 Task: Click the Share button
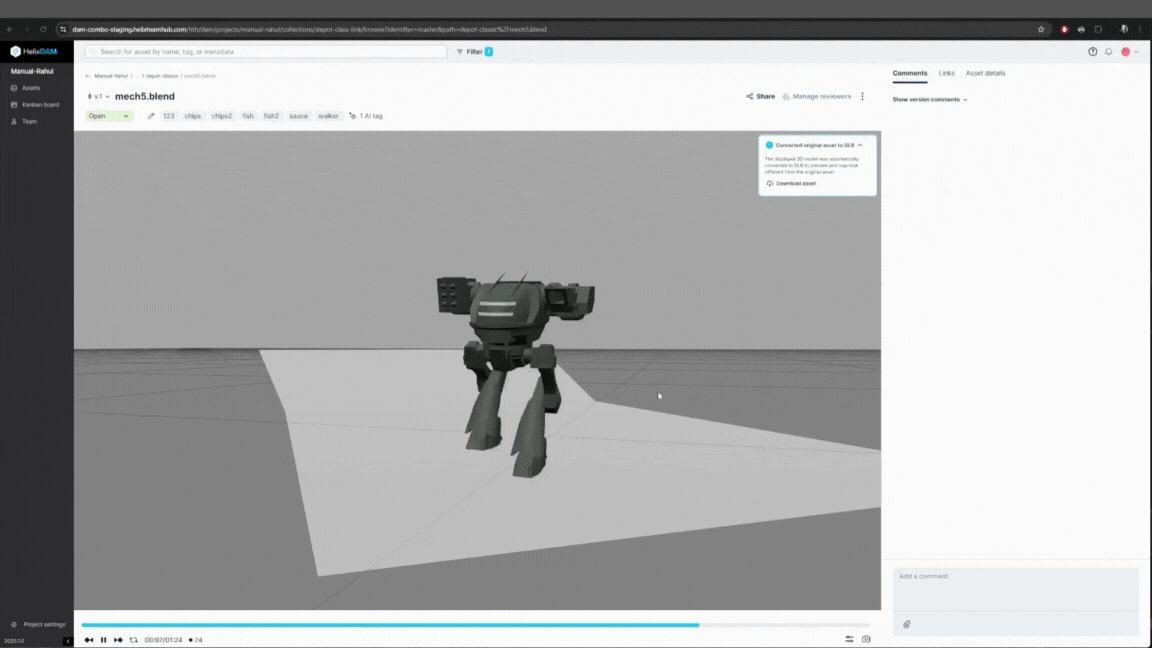pos(760,97)
